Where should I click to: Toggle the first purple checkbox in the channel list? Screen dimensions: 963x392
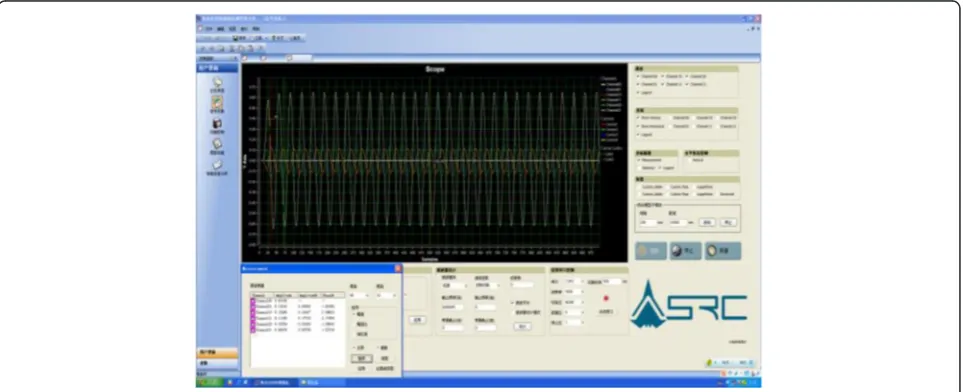(x=252, y=300)
